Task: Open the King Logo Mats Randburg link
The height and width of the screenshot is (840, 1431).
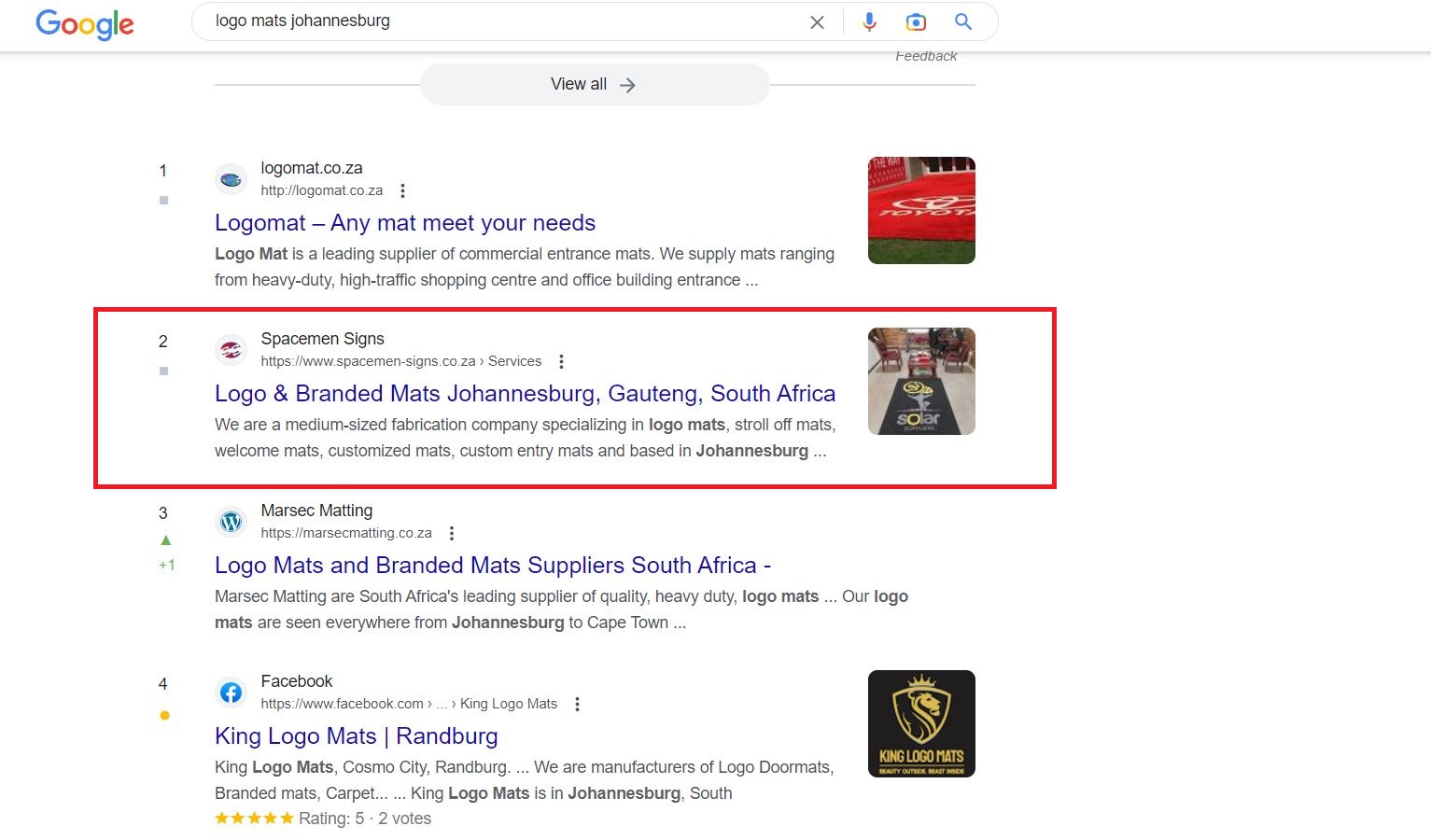Action: [x=356, y=735]
